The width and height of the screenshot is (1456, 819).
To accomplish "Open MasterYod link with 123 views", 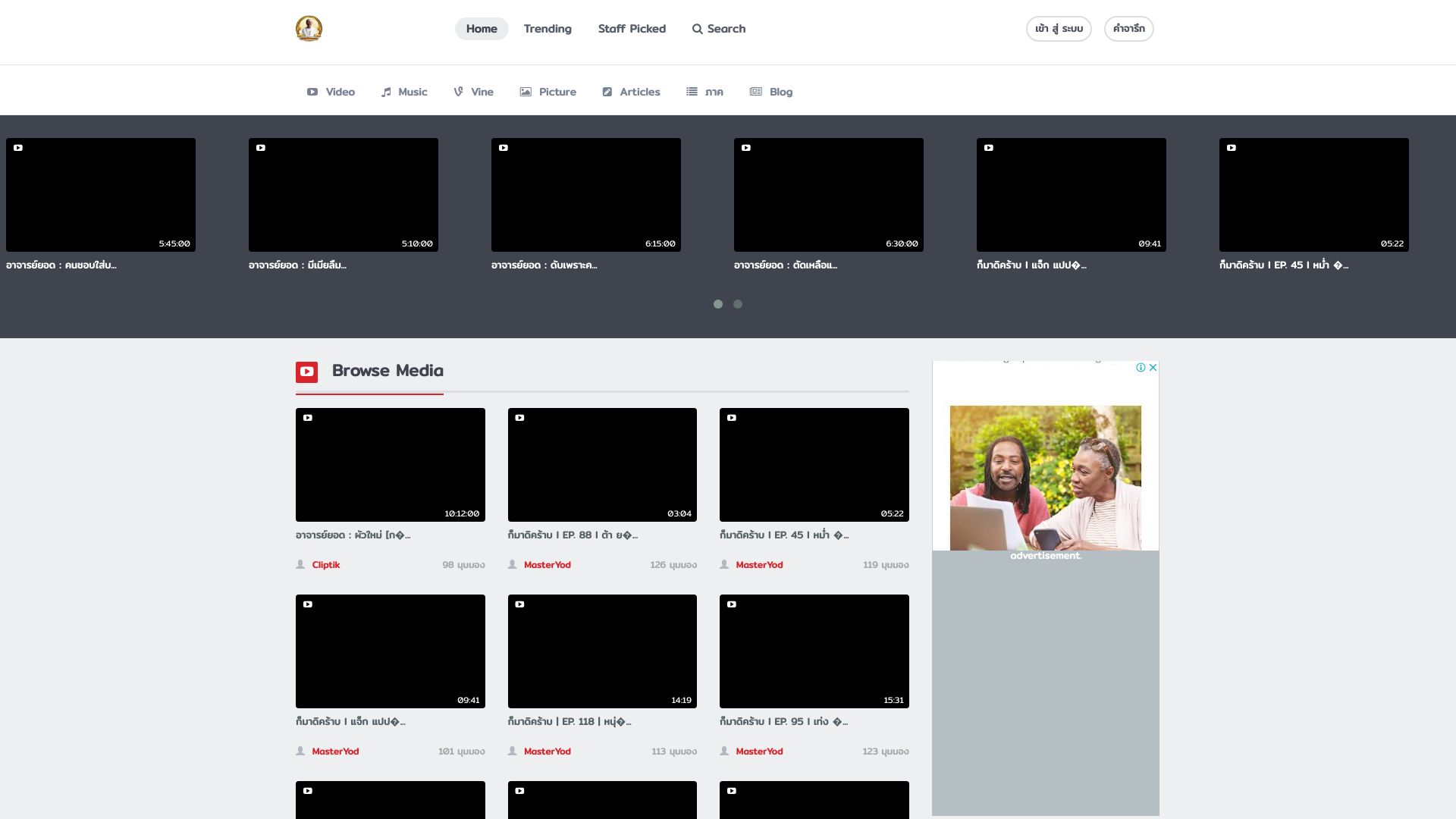I will pos(759,752).
